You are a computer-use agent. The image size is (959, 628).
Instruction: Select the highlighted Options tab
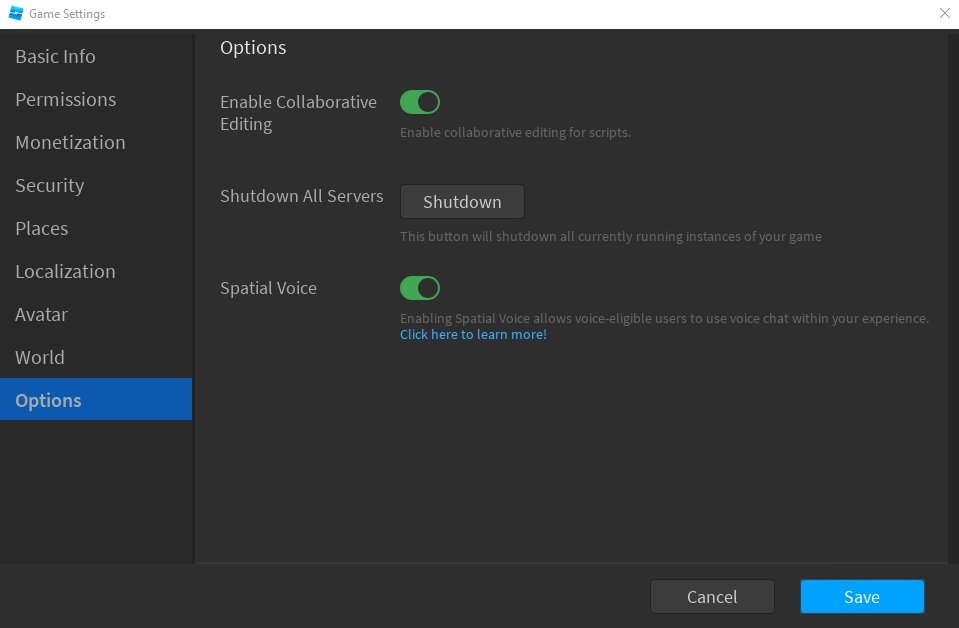click(49, 401)
